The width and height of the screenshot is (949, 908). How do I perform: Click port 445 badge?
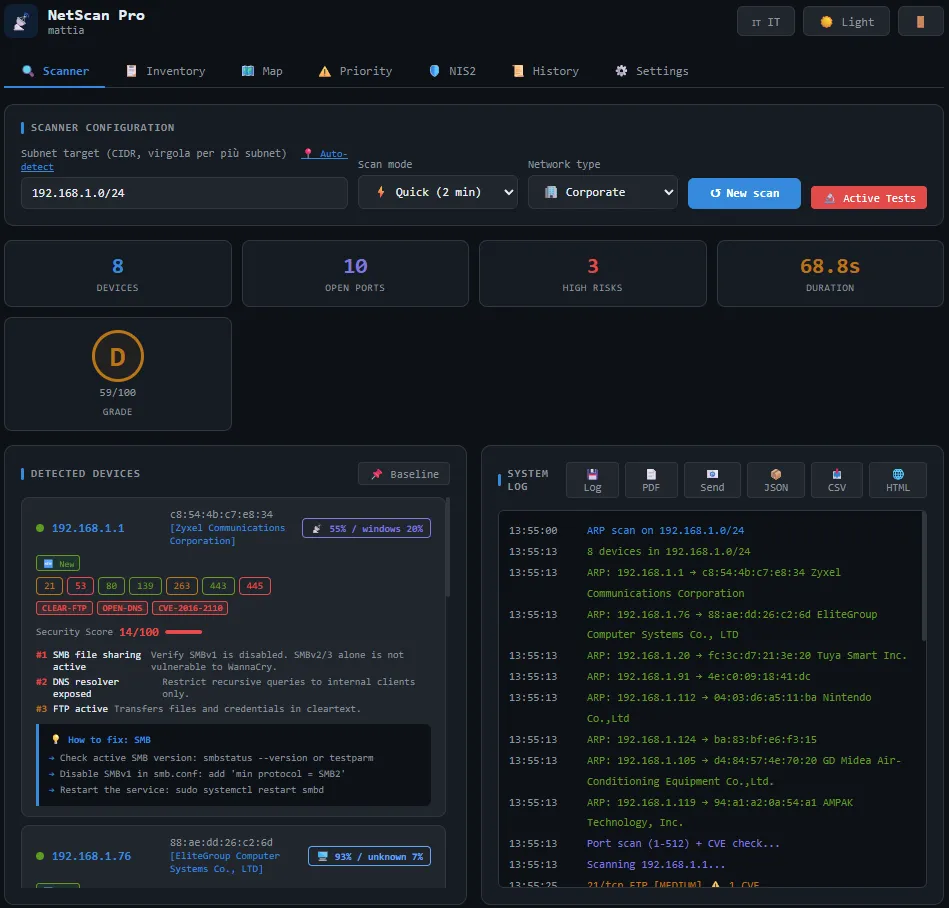[x=255, y=586]
